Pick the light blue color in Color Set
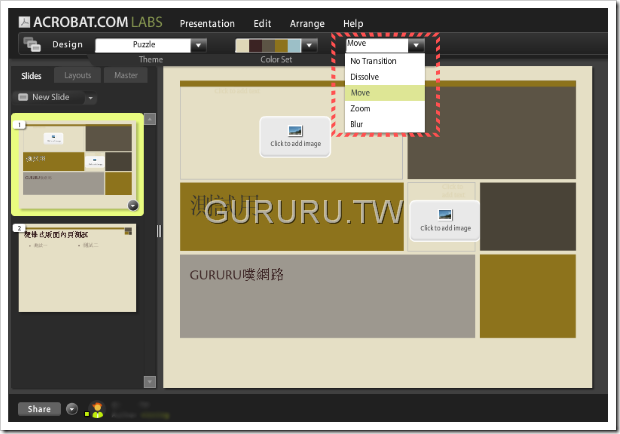Image resolution: width=620 pixels, height=434 pixels. click(295, 45)
